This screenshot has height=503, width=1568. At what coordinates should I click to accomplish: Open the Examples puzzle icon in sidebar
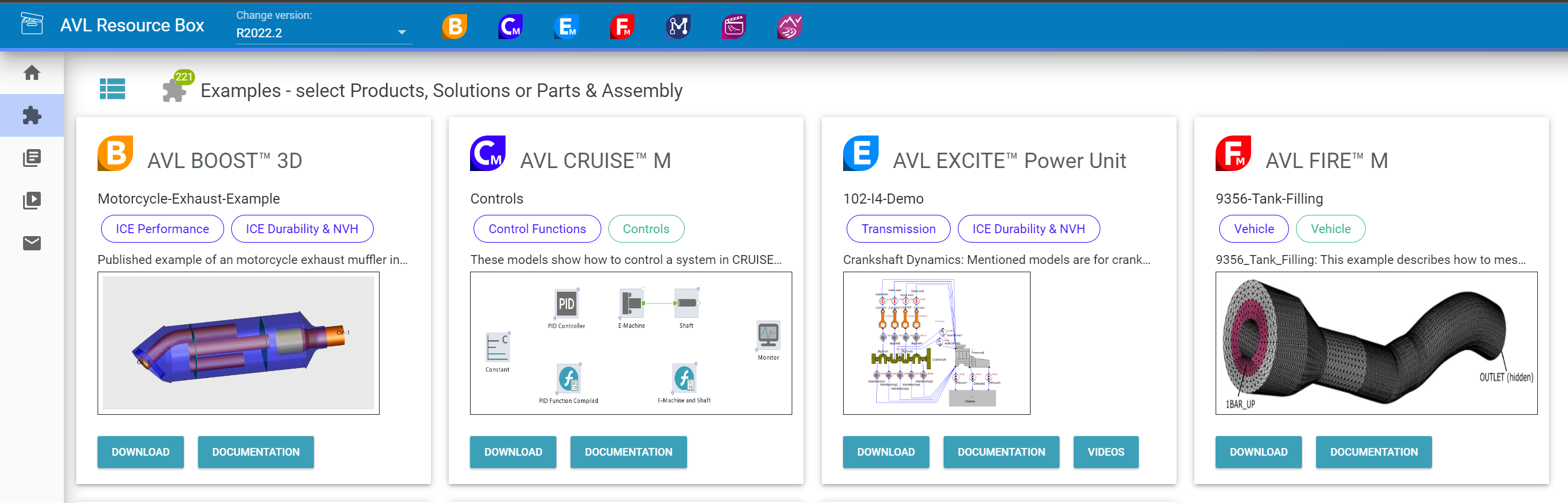32,115
